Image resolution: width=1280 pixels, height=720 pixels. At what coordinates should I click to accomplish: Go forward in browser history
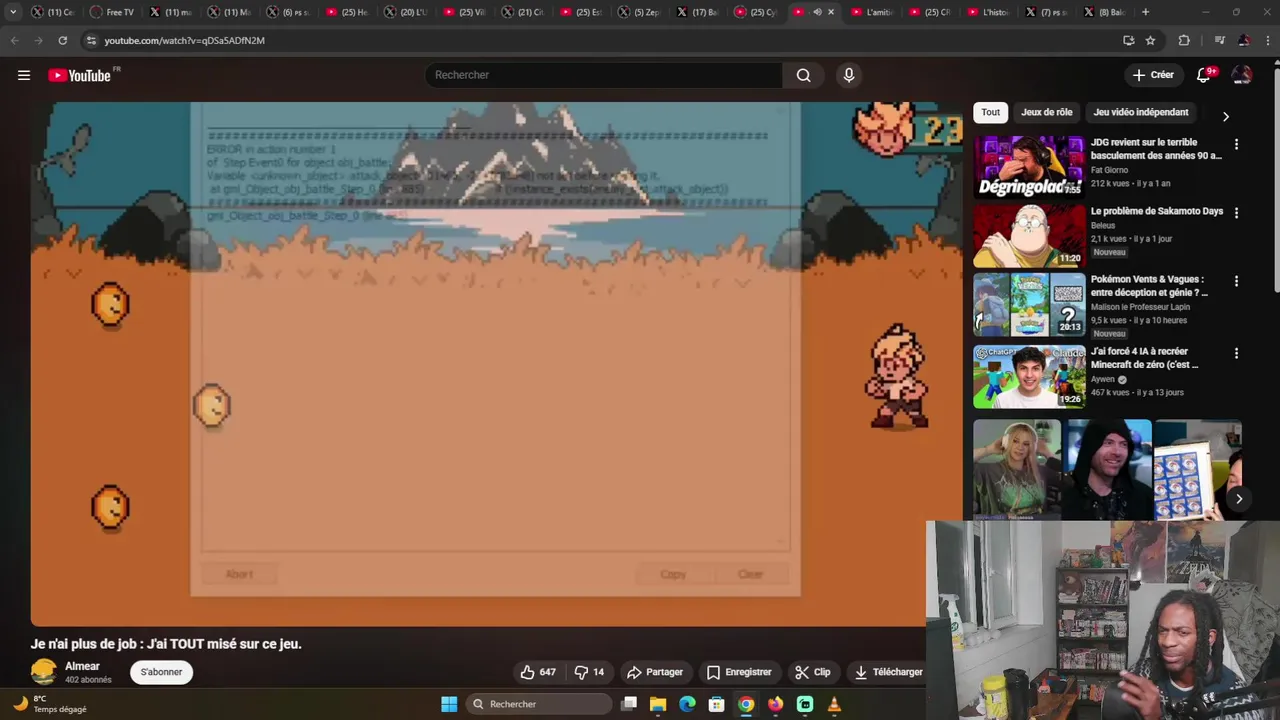pyautogui.click(x=38, y=40)
